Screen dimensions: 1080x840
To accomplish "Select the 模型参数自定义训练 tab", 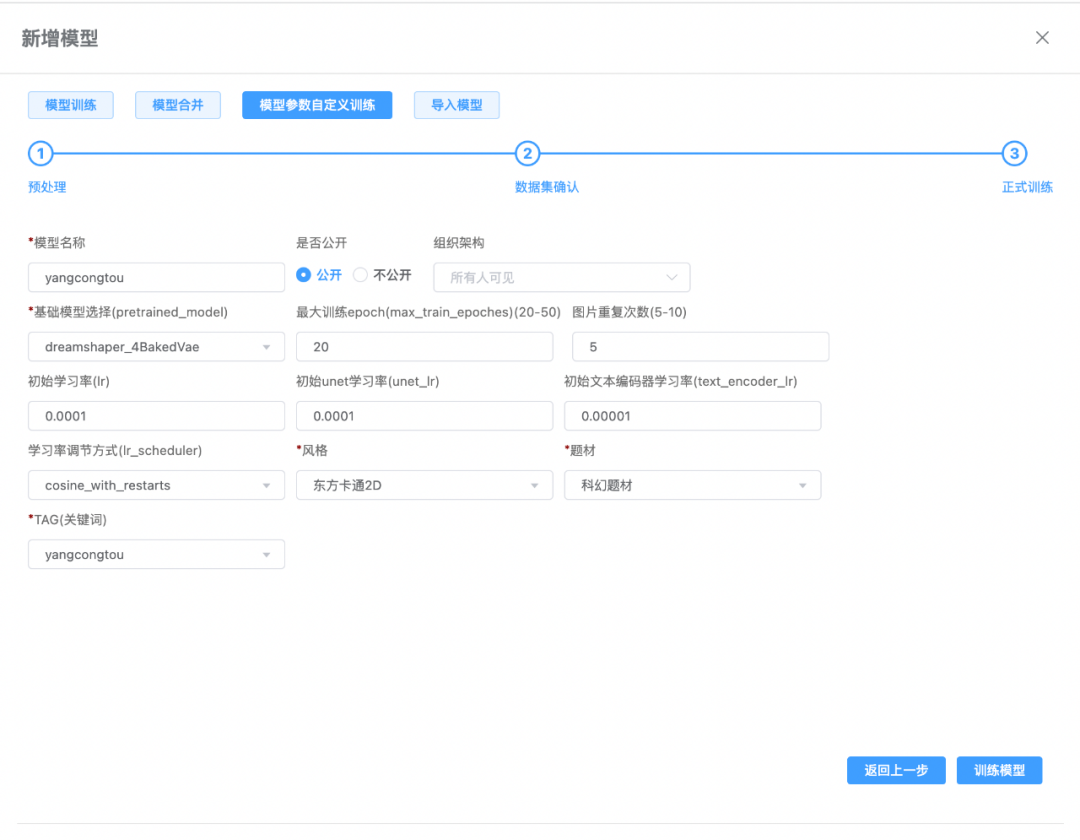I will [x=317, y=105].
